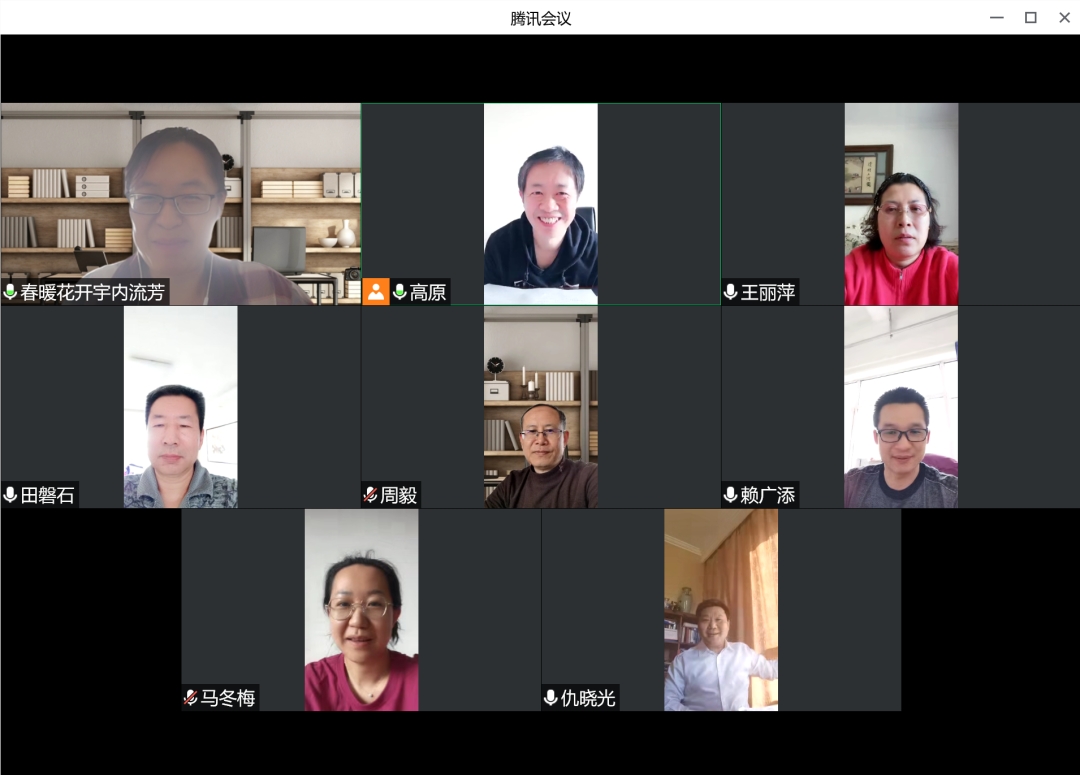The width and height of the screenshot is (1080, 775).
Task: Click the muted microphone icon beside 周毅
Action: click(x=371, y=495)
